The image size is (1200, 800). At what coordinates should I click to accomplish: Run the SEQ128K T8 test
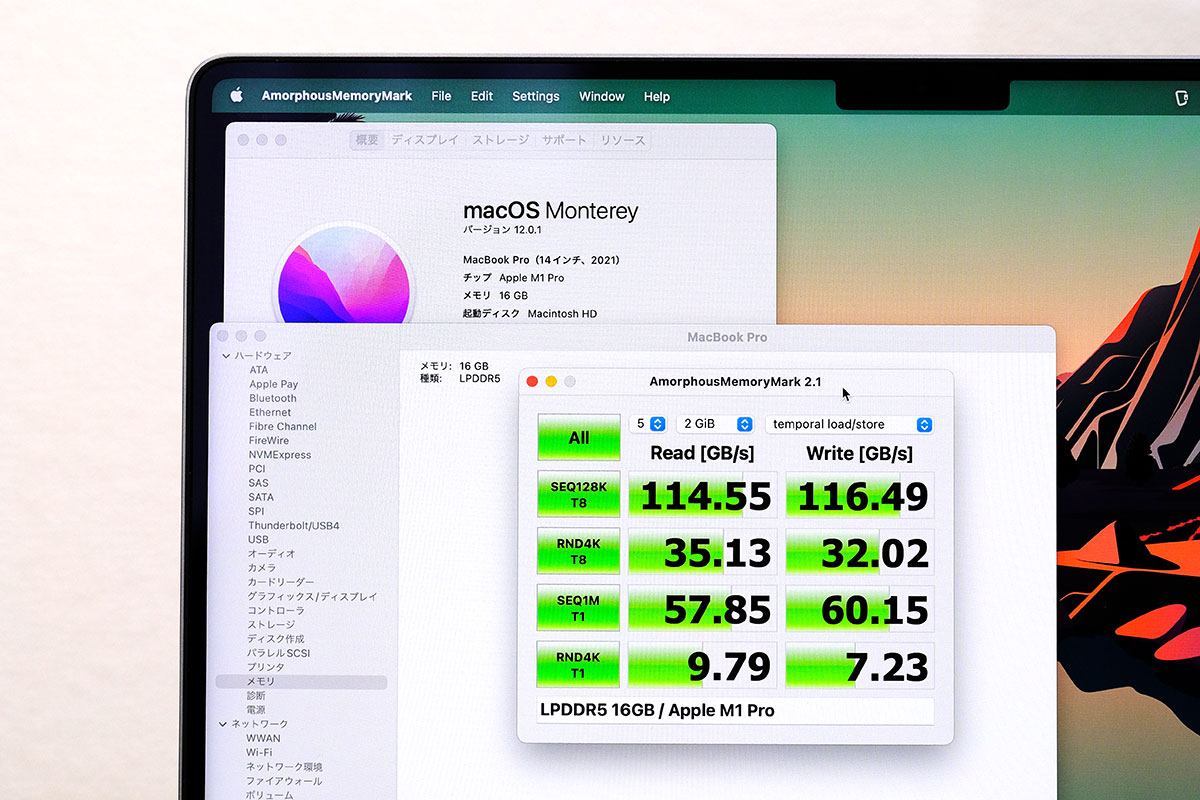pyautogui.click(x=579, y=494)
